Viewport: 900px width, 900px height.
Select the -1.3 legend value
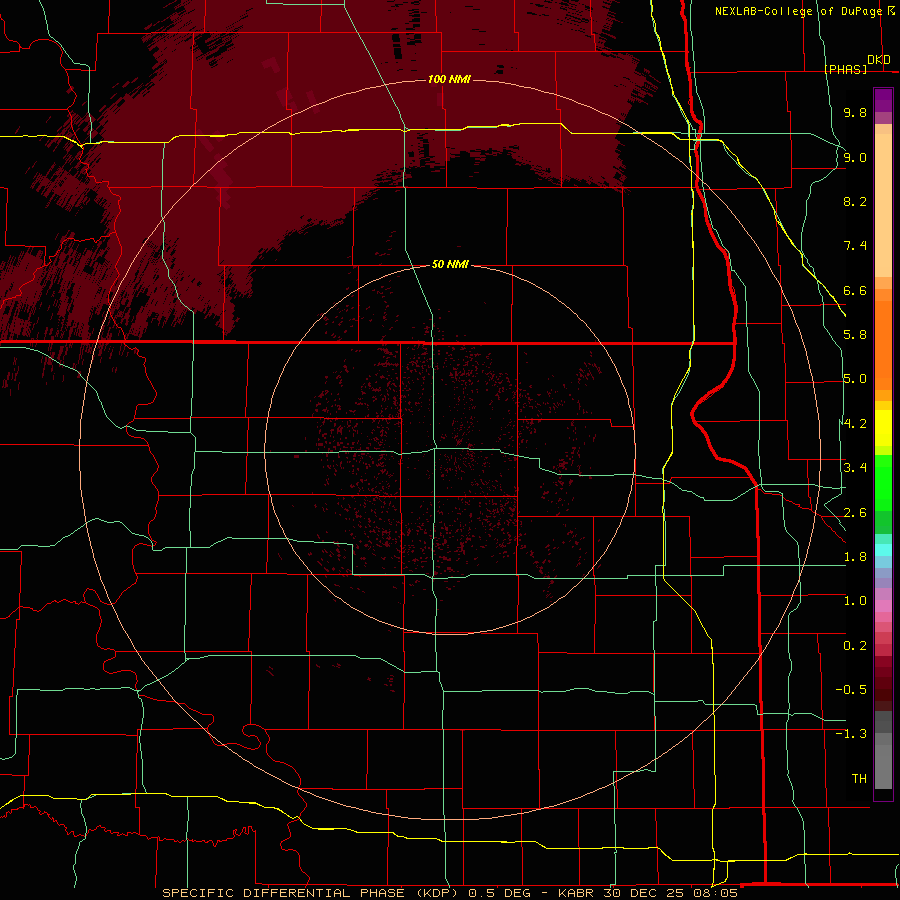851,734
